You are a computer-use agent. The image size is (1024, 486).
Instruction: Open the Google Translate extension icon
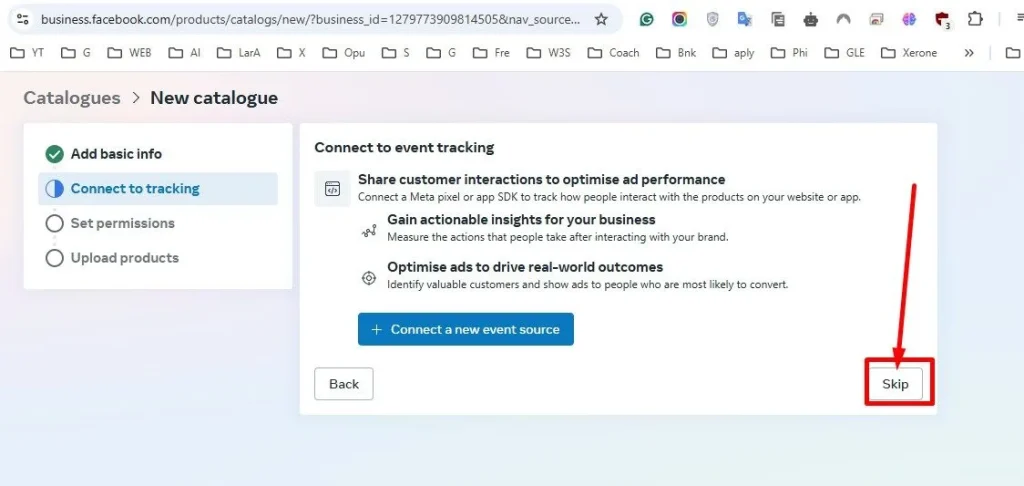[745, 20]
